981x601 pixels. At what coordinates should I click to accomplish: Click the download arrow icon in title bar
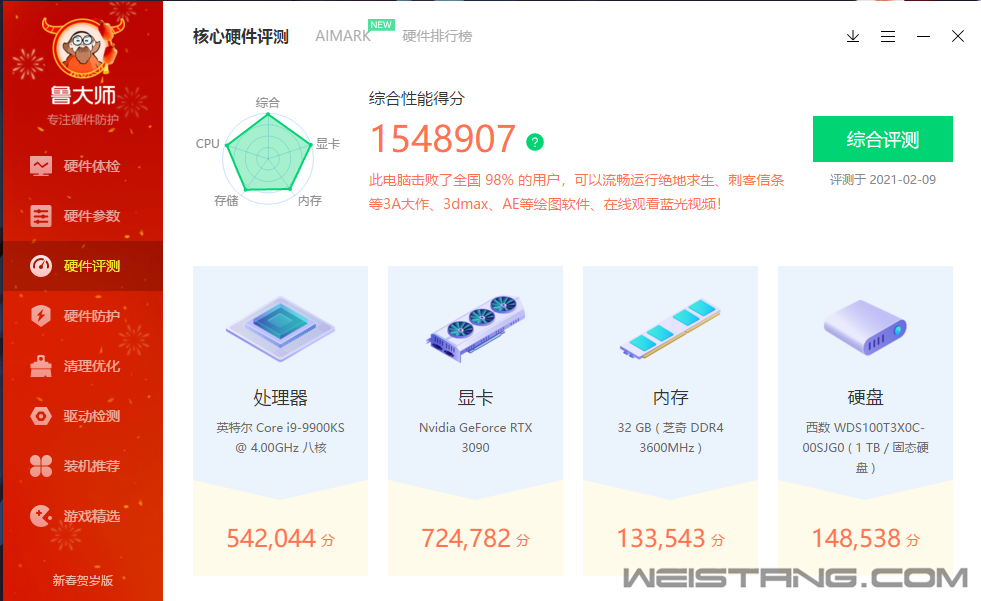[853, 36]
